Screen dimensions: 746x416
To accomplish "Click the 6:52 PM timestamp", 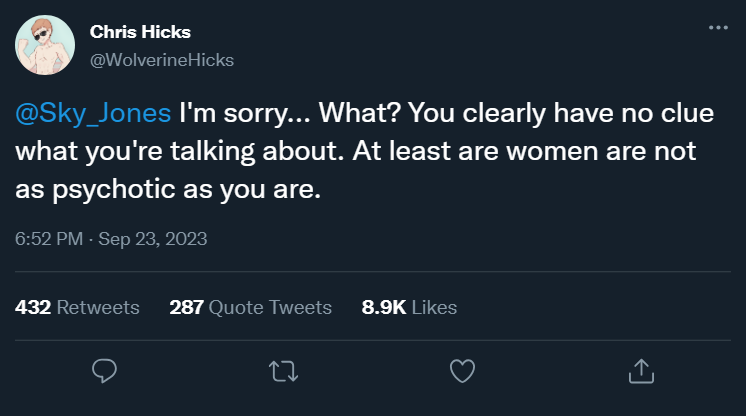I will (x=47, y=239).
